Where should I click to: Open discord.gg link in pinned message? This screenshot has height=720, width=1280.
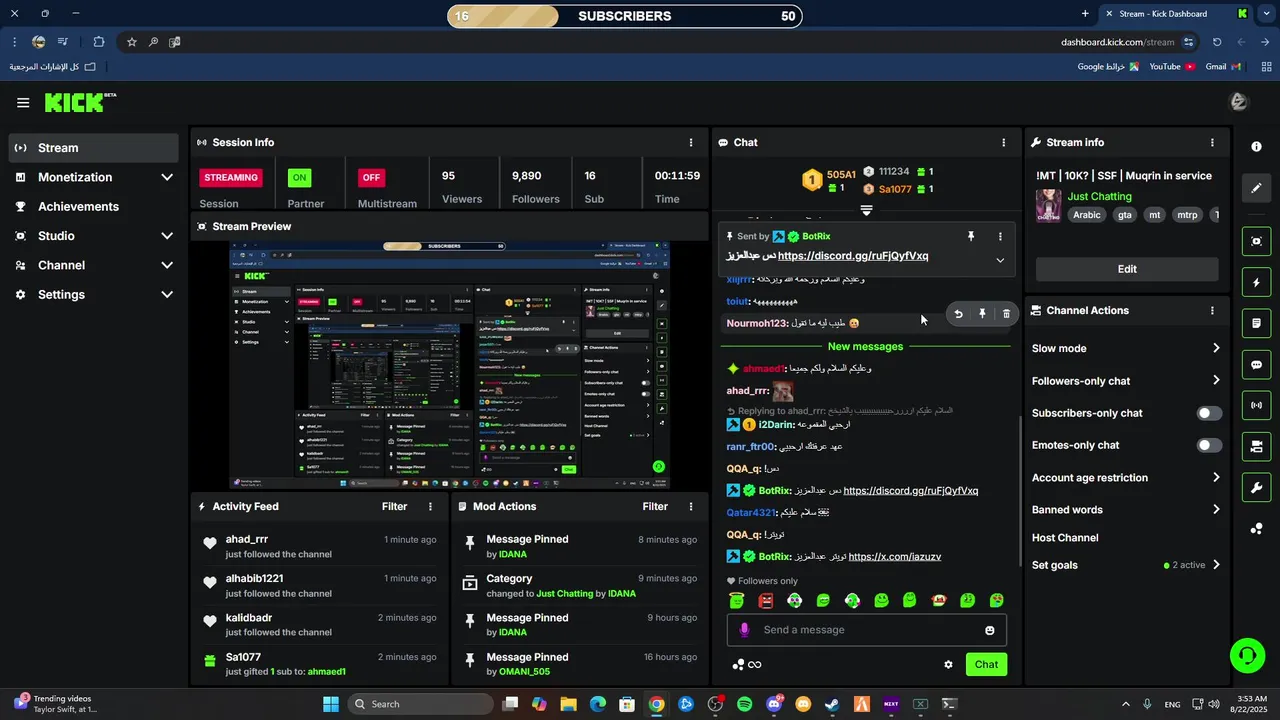click(853, 256)
